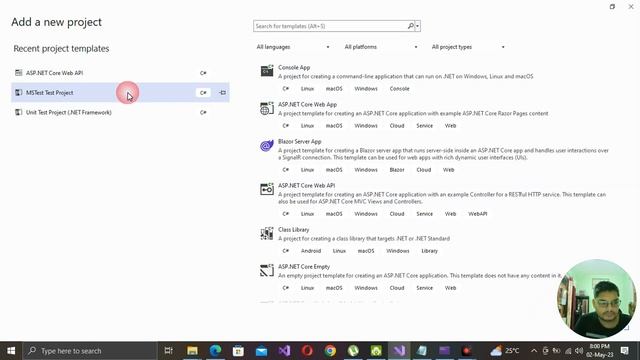This screenshot has height=360, width=640.
Task: Click the MSTest Test Project recent template icon
Action: [x=18, y=93]
